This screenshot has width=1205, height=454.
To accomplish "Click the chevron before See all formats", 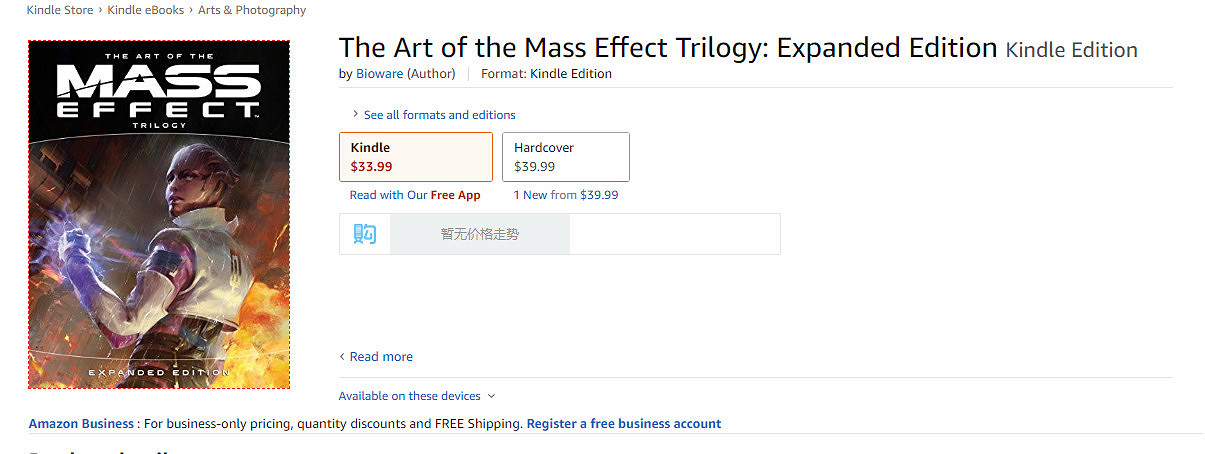I will tap(355, 114).
